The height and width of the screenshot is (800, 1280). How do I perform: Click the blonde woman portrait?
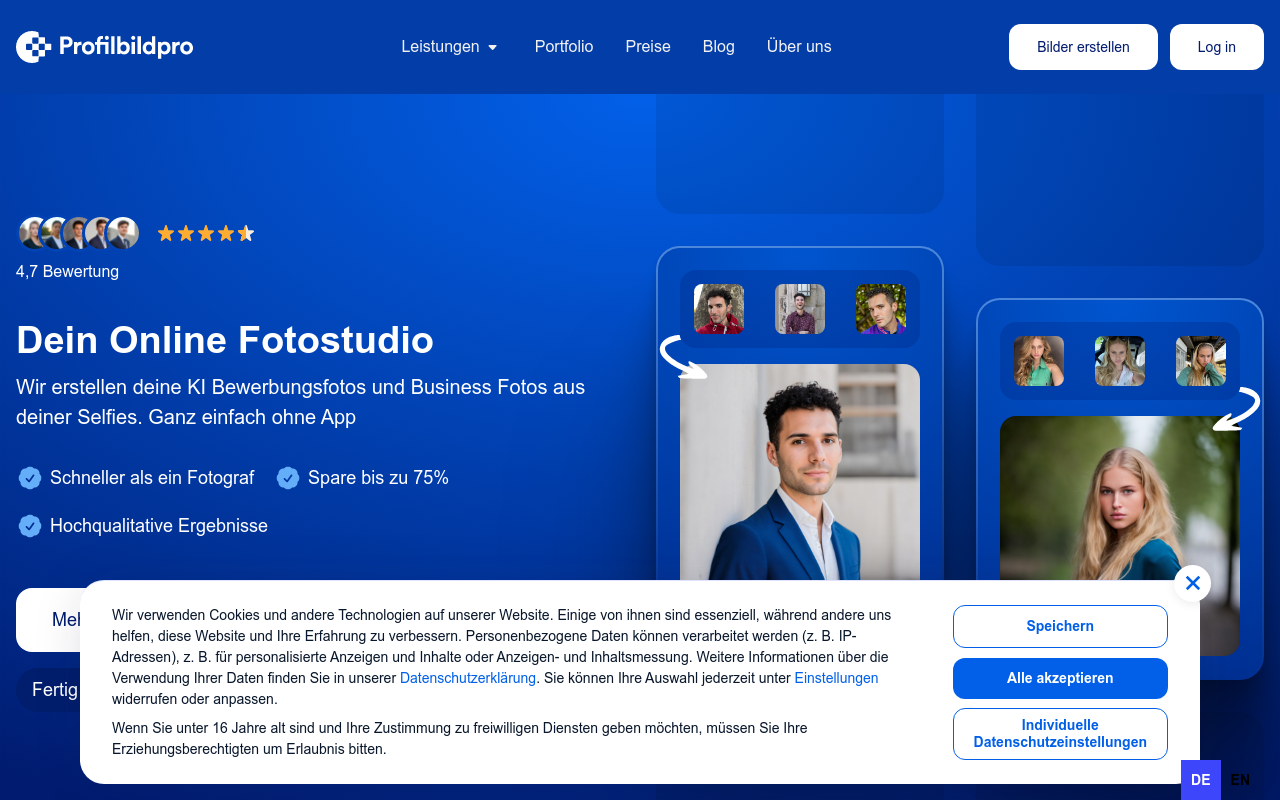pos(1120,498)
